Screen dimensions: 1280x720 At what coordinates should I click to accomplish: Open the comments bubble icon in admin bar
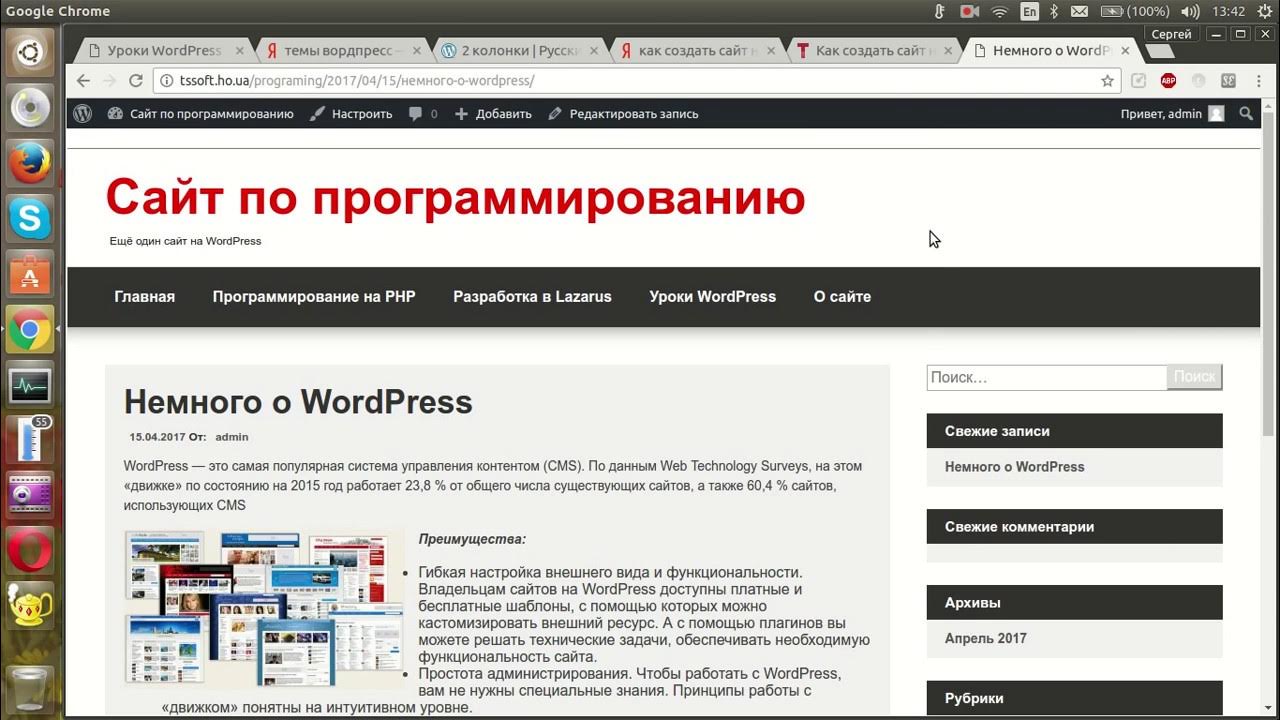[415, 114]
